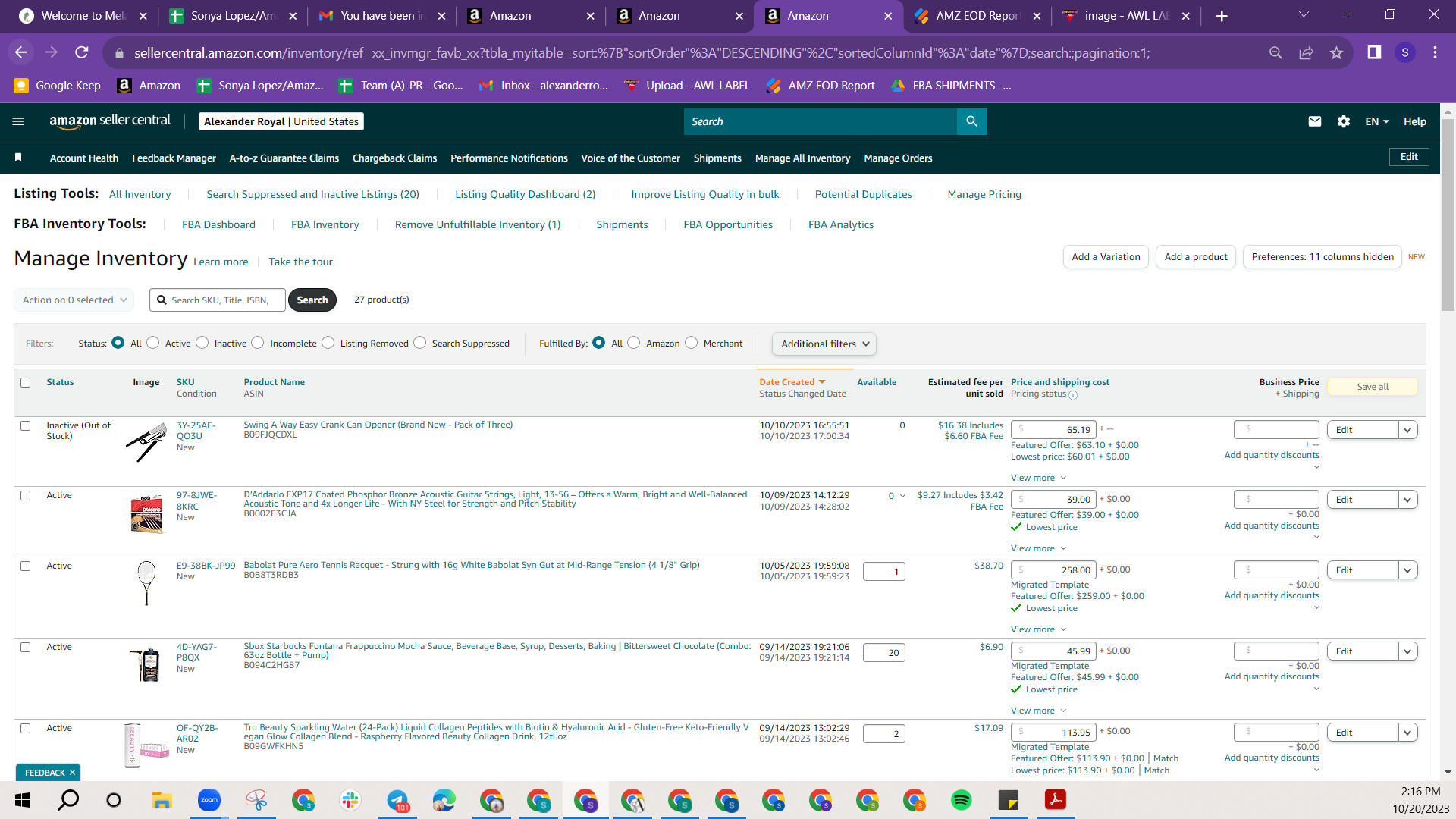Open Zoom from the taskbar
The height and width of the screenshot is (819, 1456).
tap(209, 800)
